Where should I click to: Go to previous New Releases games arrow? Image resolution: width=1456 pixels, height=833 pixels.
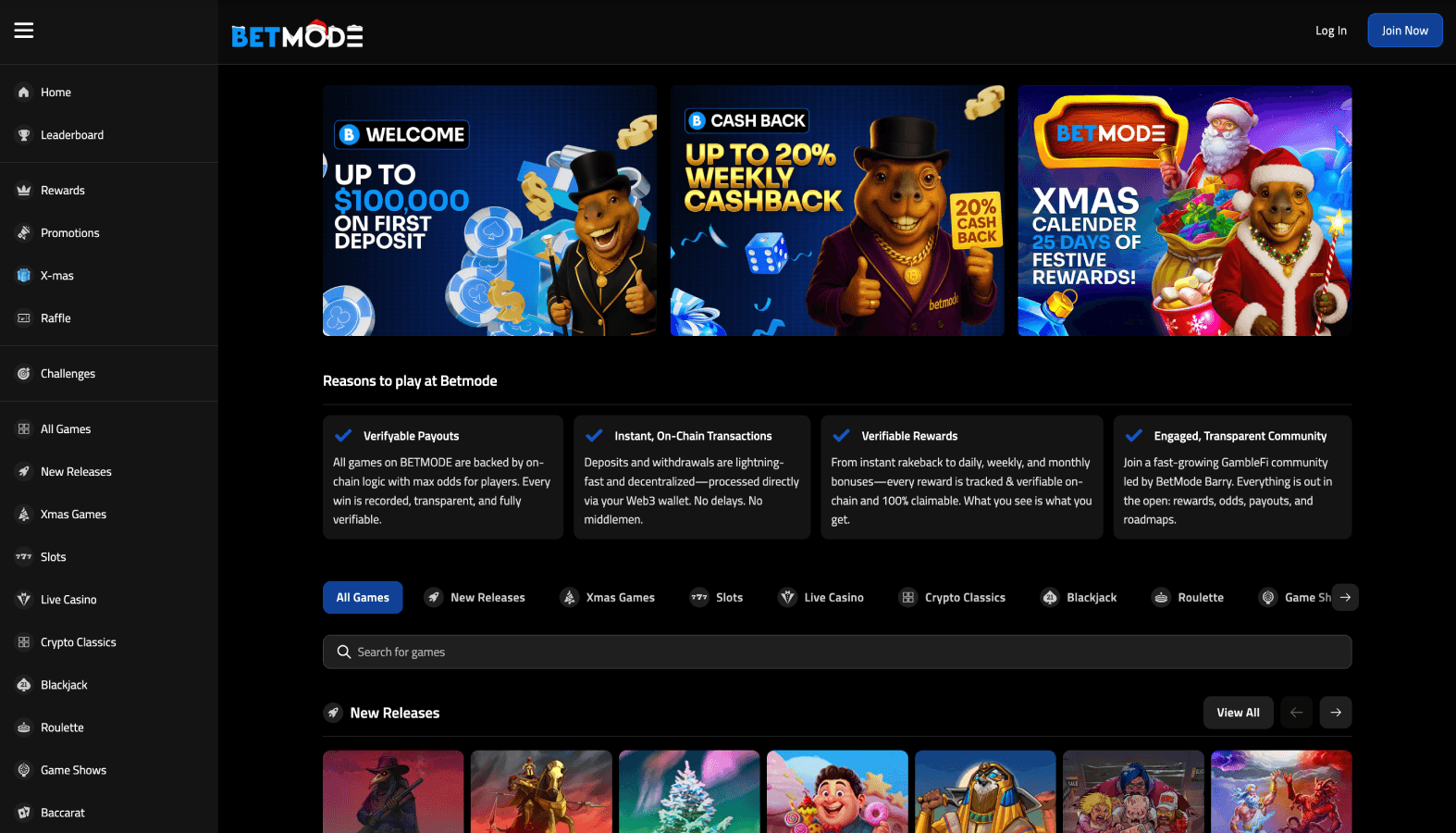[x=1297, y=713]
